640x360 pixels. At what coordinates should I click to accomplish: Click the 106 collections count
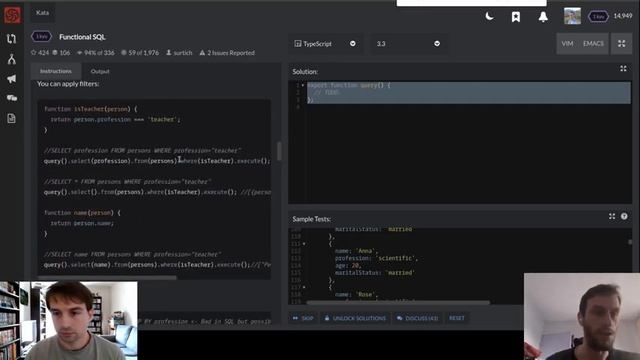click(x=61, y=53)
